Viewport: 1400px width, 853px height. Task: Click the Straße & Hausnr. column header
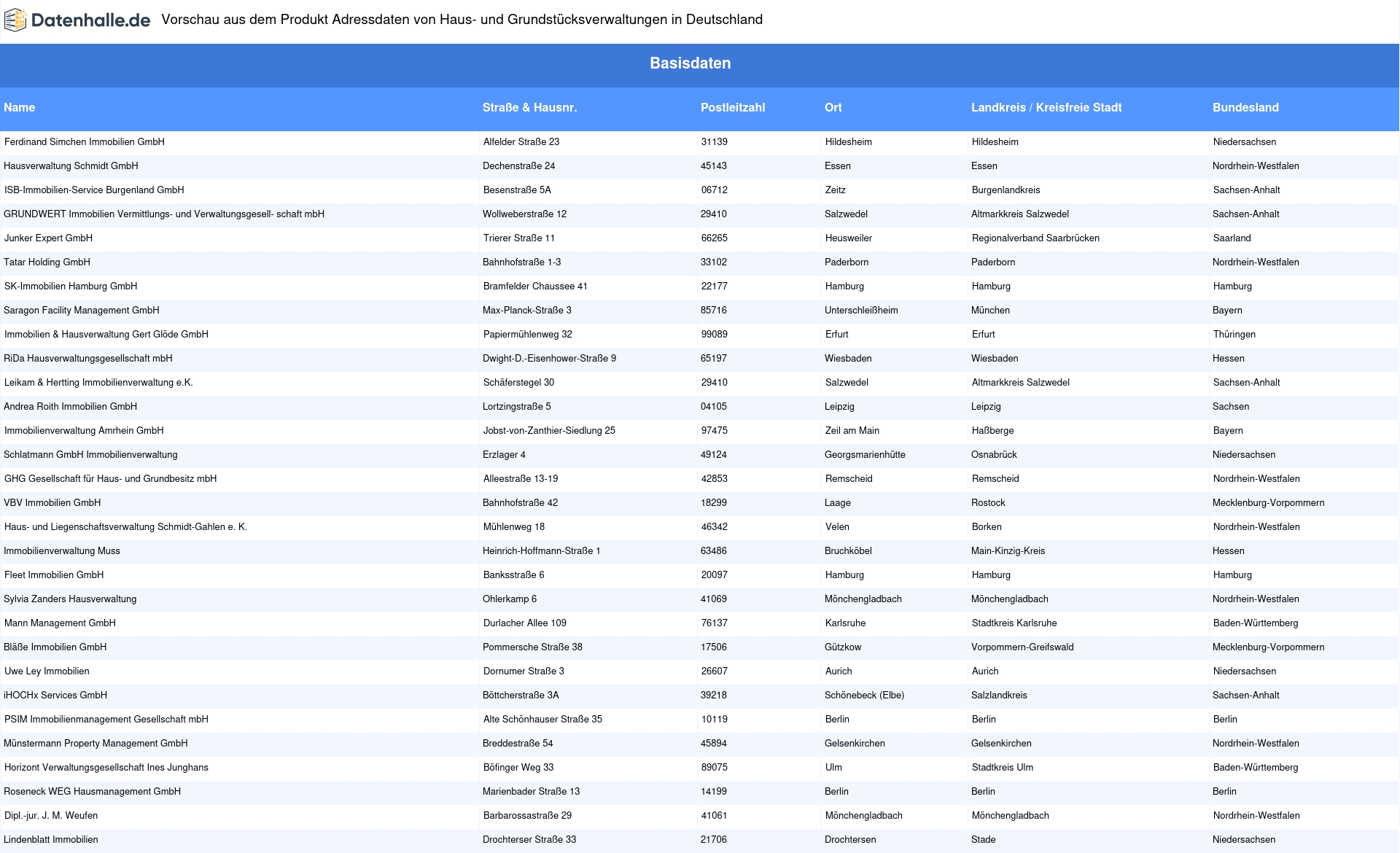click(529, 107)
